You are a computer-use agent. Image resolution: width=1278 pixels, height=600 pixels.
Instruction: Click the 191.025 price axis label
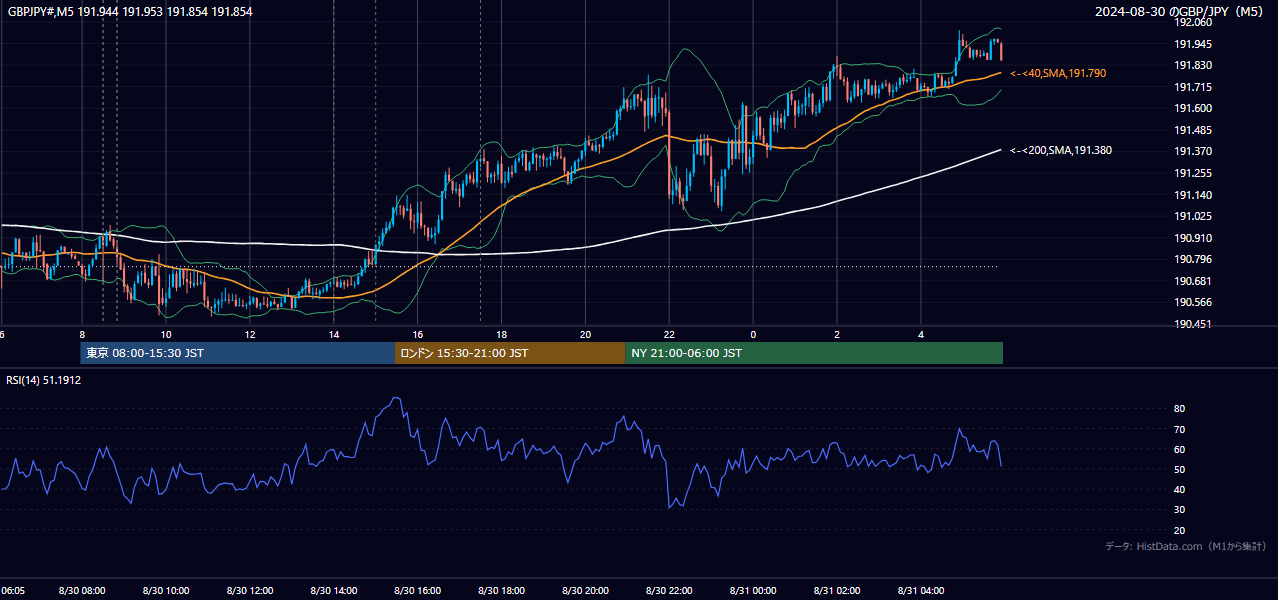coord(1193,216)
